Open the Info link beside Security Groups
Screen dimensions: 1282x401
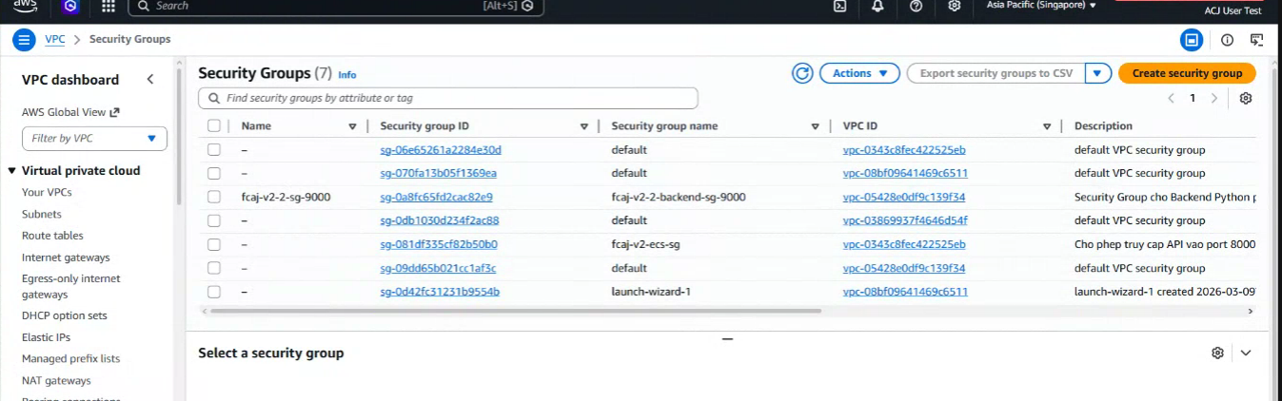tap(347, 75)
